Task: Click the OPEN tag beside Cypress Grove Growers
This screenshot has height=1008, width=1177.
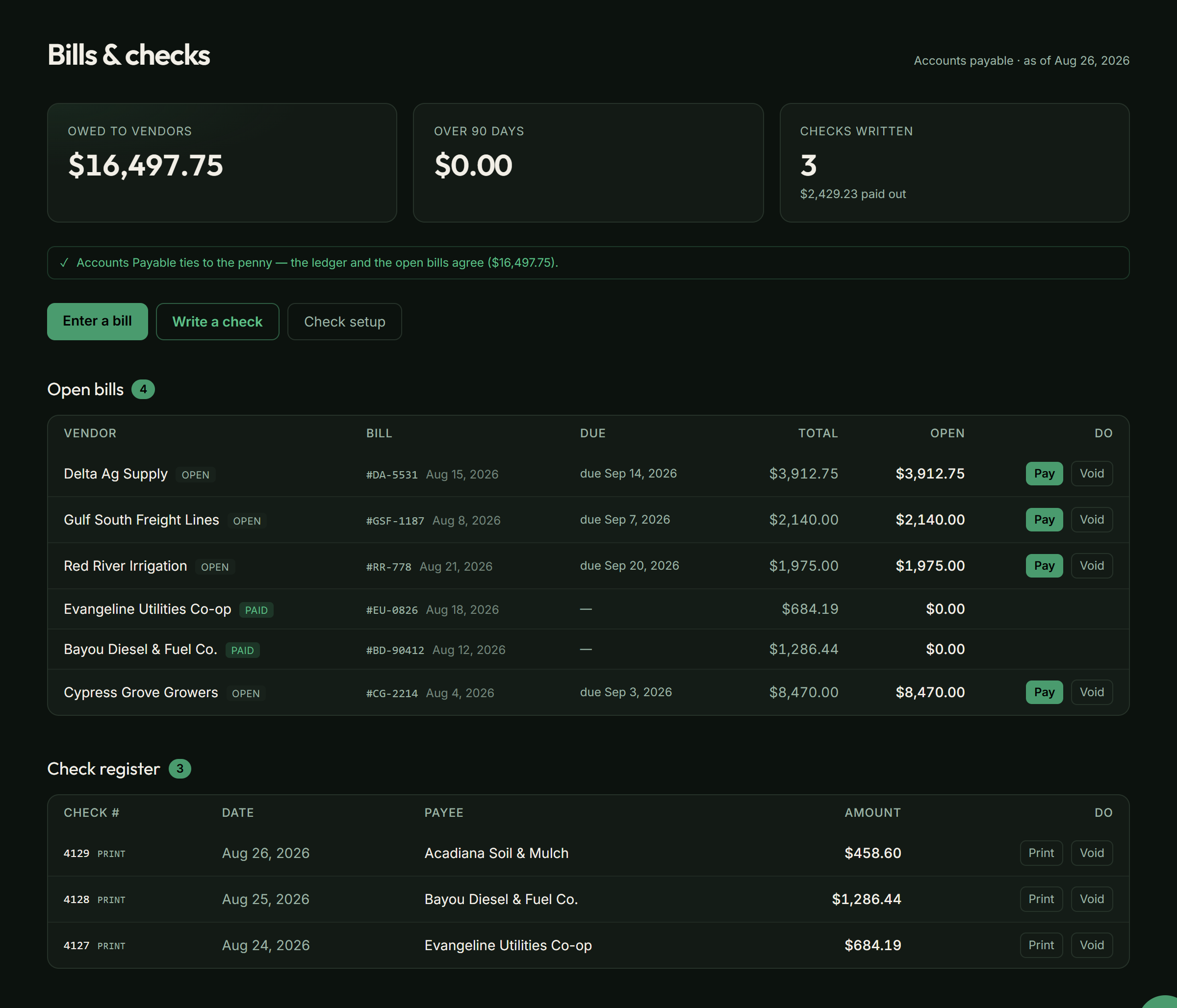Action: click(x=245, y=693)
